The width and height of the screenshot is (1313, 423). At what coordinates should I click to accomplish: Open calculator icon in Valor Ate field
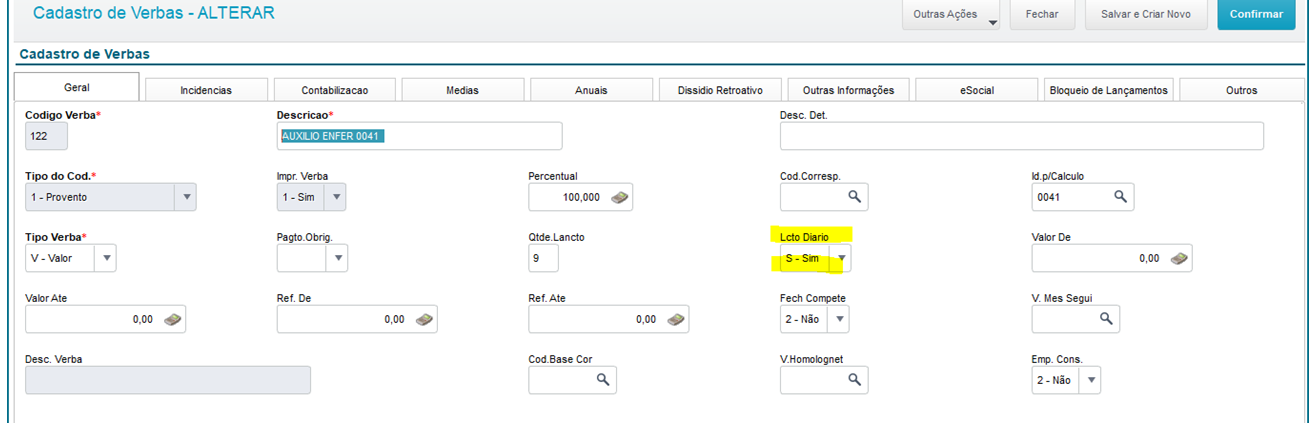pyautogui.click(x=173, y=319)
